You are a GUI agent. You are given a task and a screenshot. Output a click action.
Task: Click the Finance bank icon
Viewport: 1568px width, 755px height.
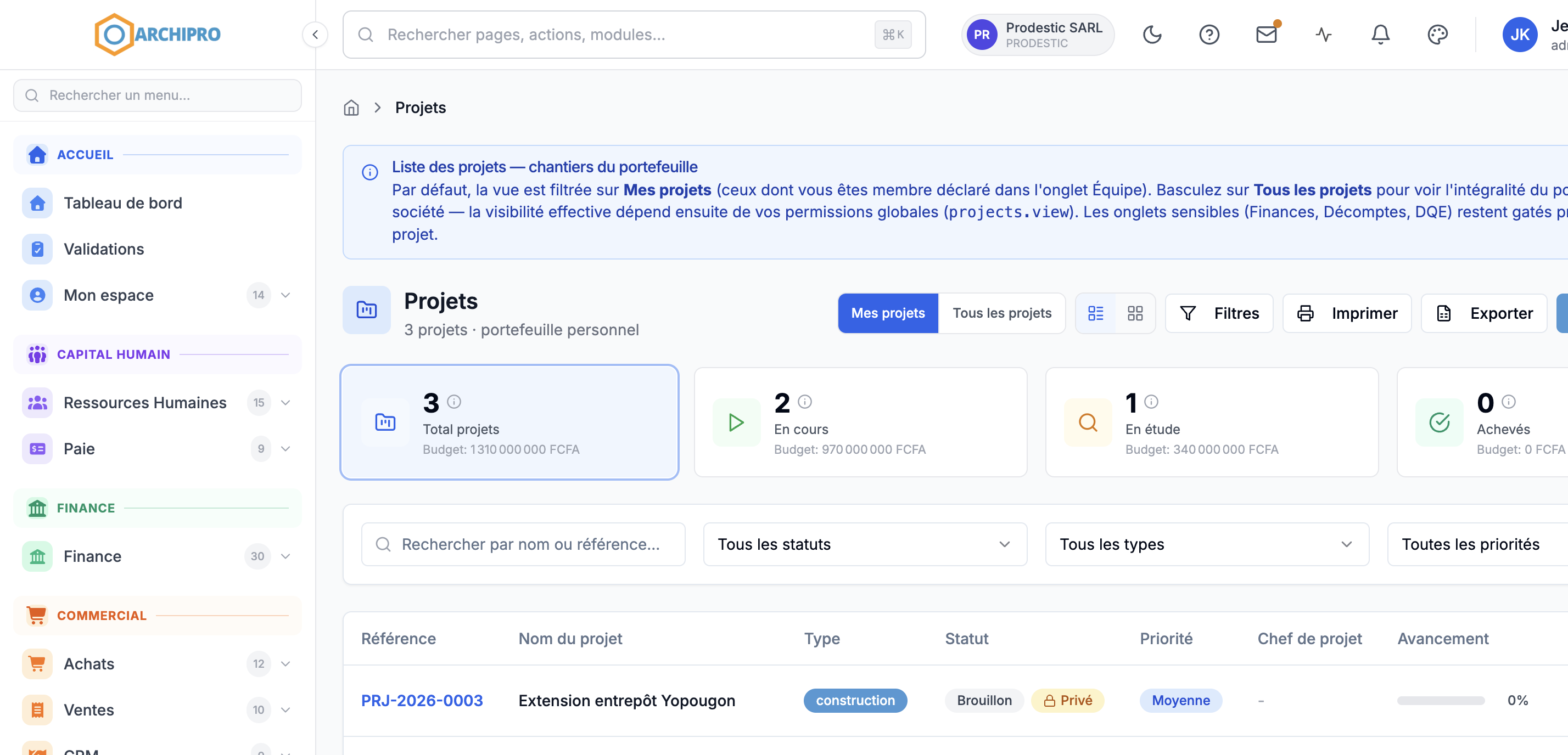[x=37, y=556]
